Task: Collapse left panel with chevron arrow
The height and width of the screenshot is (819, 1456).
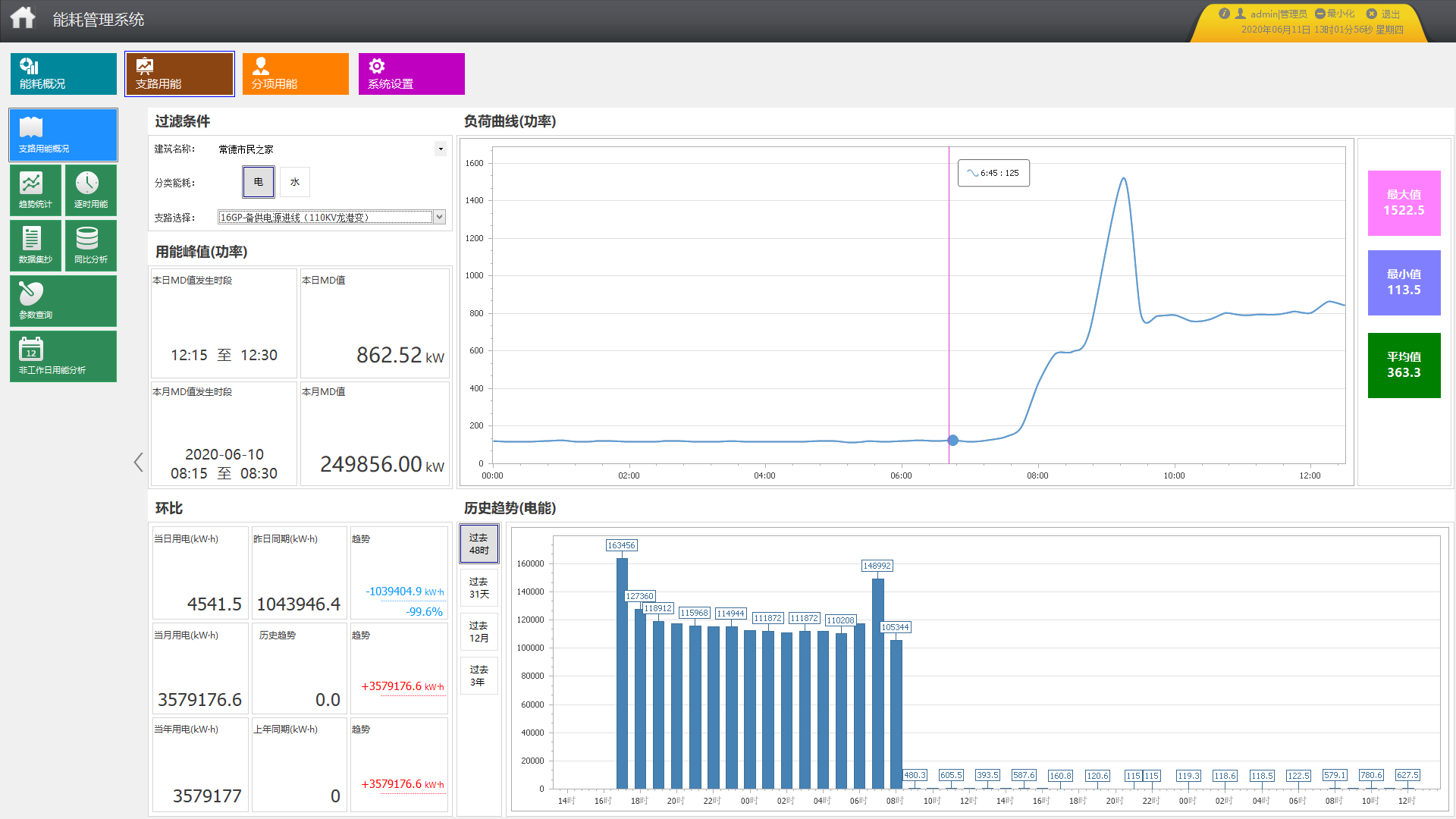Action: click(x=138, y=462)
